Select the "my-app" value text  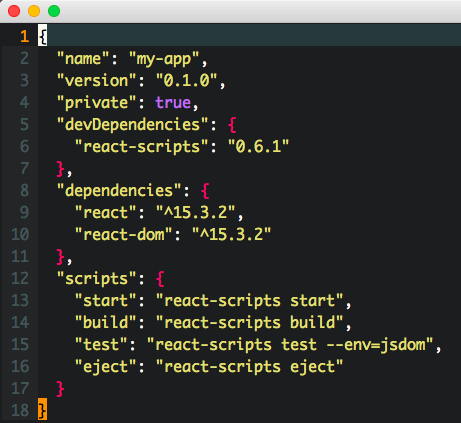click(164, 59)
